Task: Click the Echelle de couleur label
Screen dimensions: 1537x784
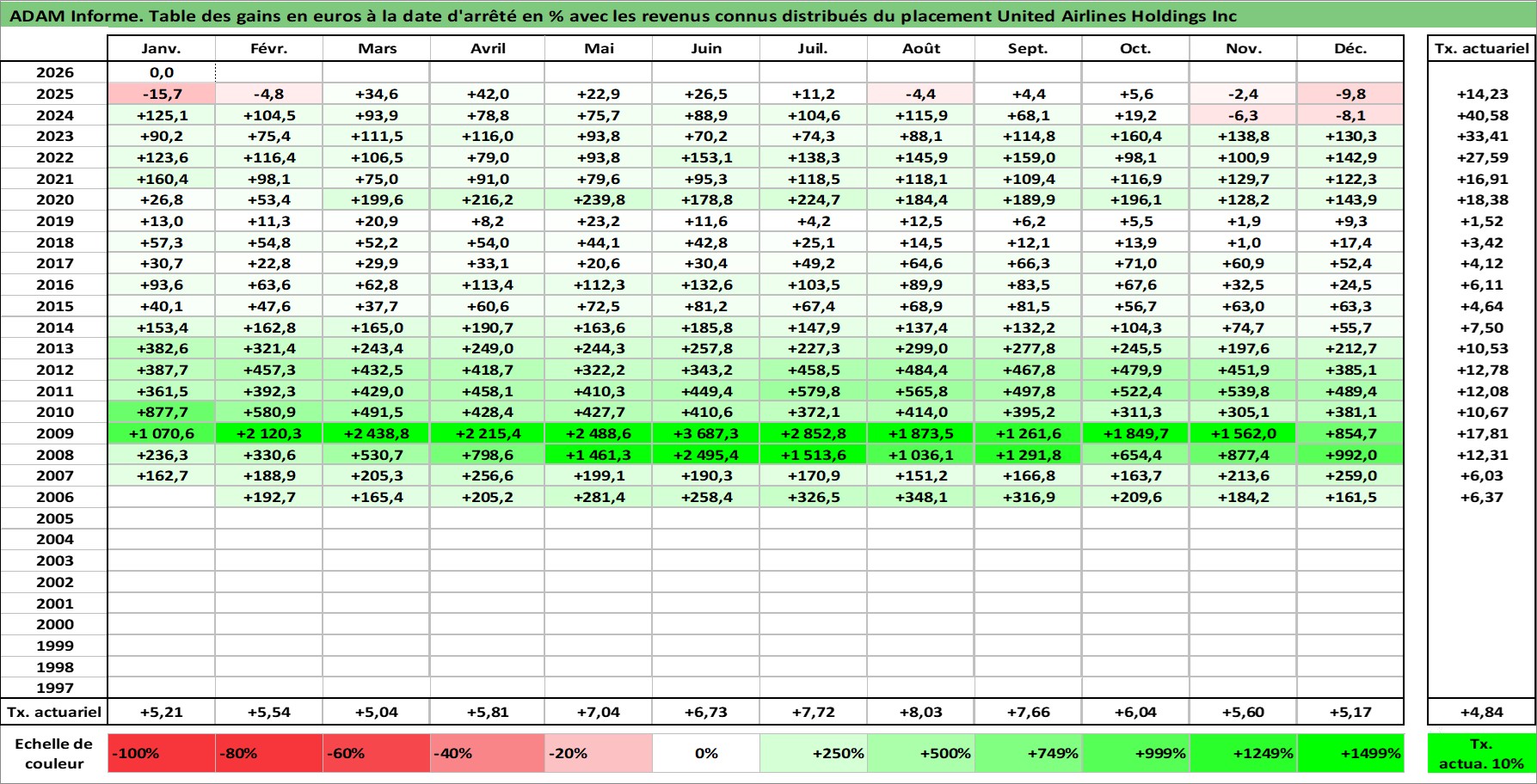Action: (x=54, y=753)
